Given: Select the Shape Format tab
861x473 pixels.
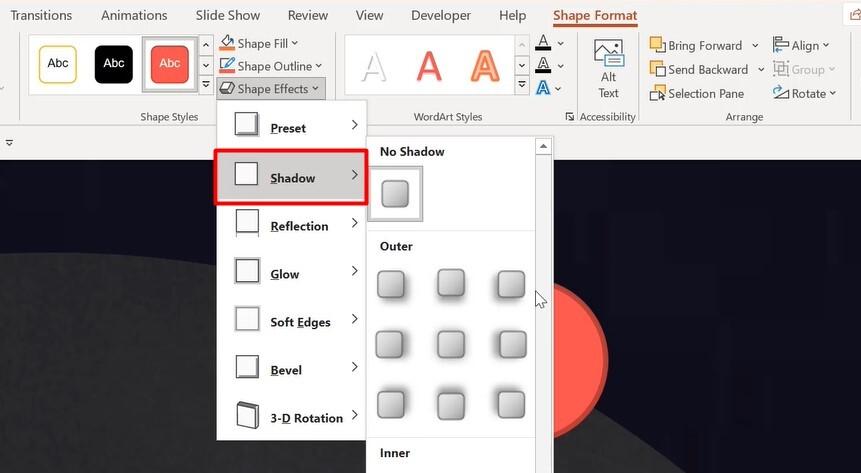Looking at the screenshot, I should [x=595, y=15].
